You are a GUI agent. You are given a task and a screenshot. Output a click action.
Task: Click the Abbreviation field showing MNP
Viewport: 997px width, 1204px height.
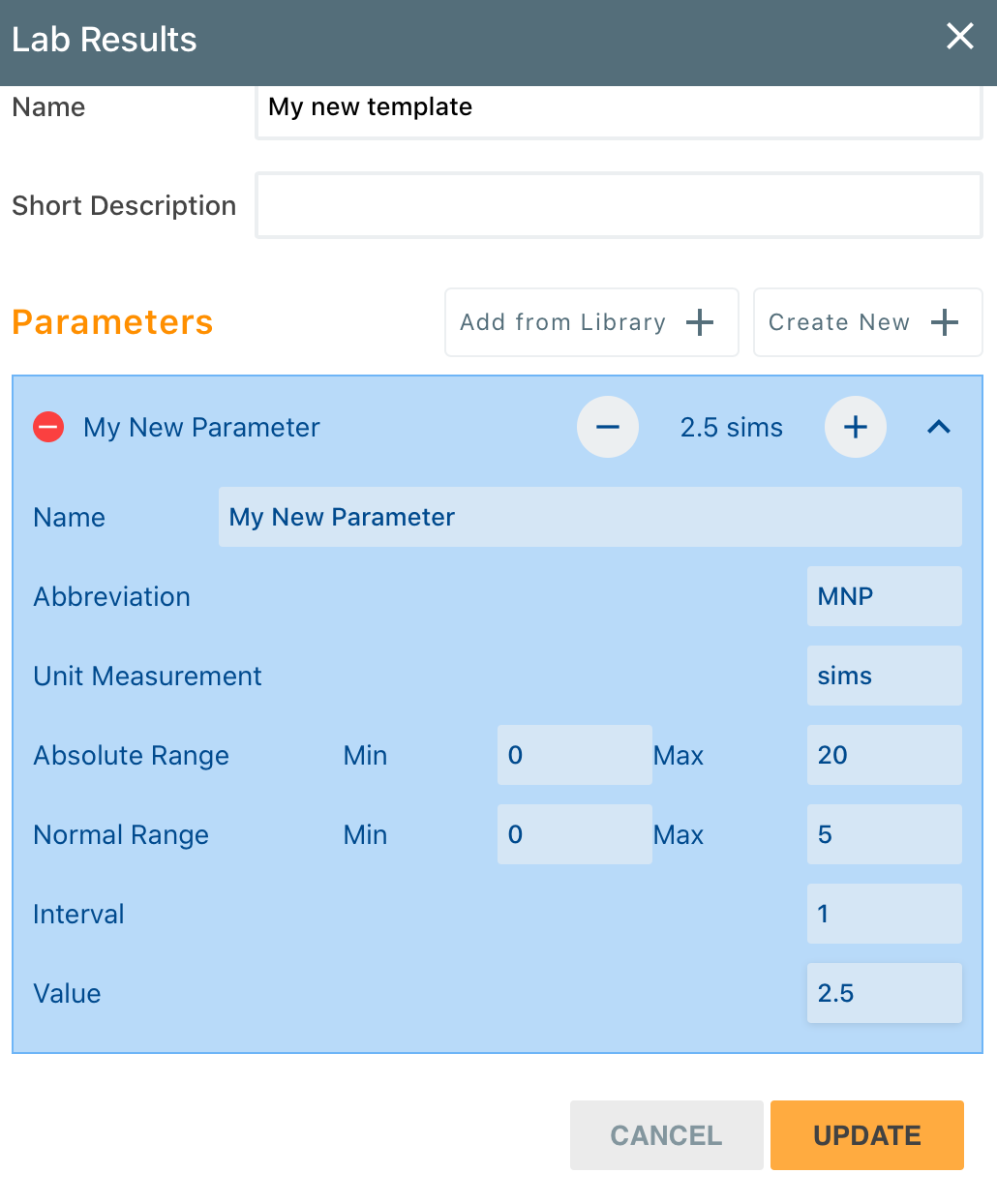point(884,596)
